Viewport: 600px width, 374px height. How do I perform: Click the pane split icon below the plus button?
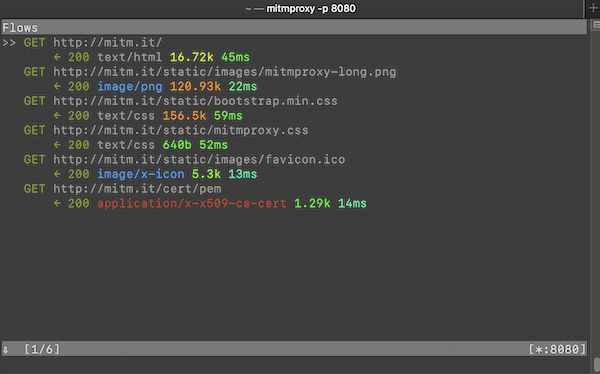pos(596,25)
